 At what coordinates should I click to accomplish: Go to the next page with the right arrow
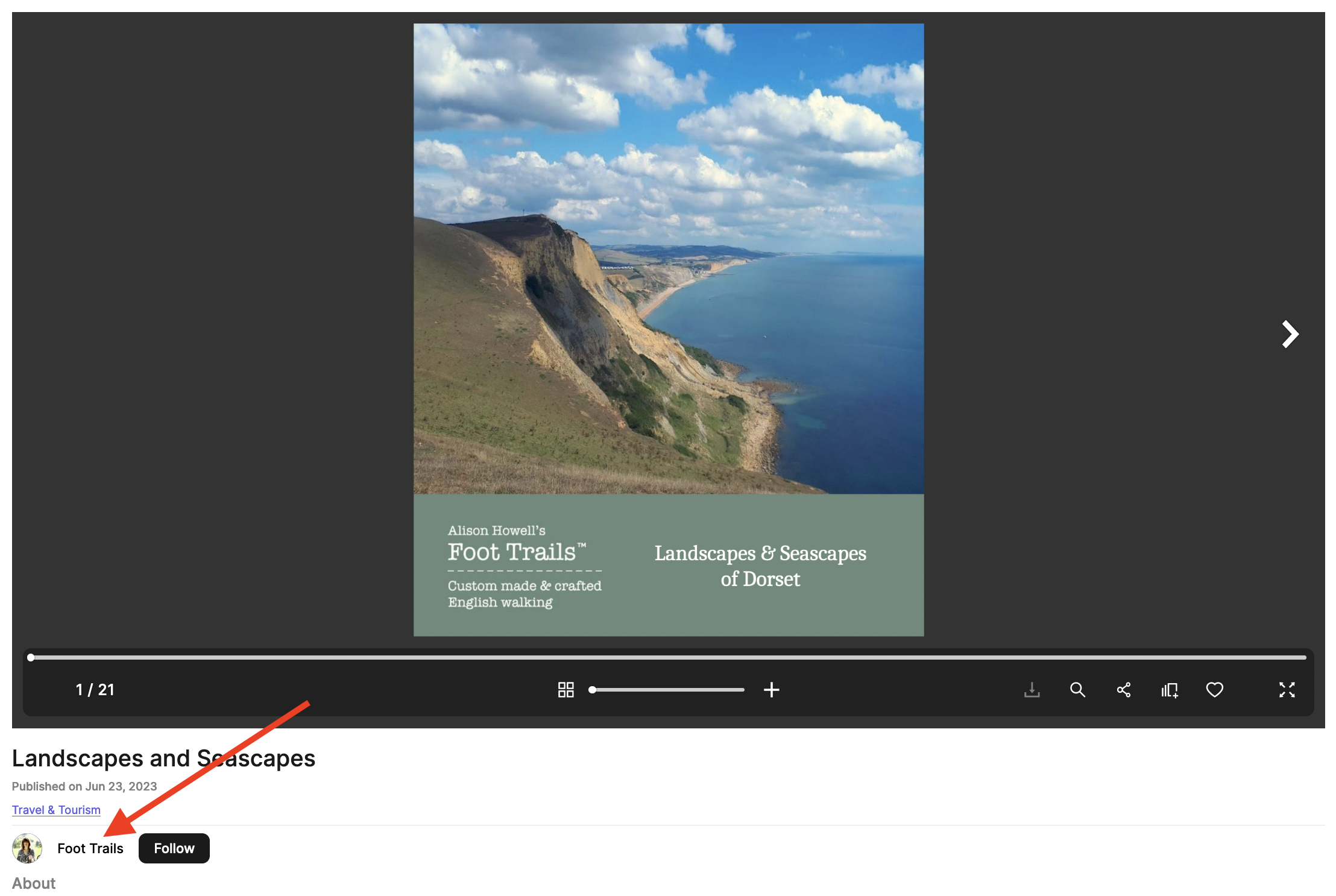coord(1290,334)
